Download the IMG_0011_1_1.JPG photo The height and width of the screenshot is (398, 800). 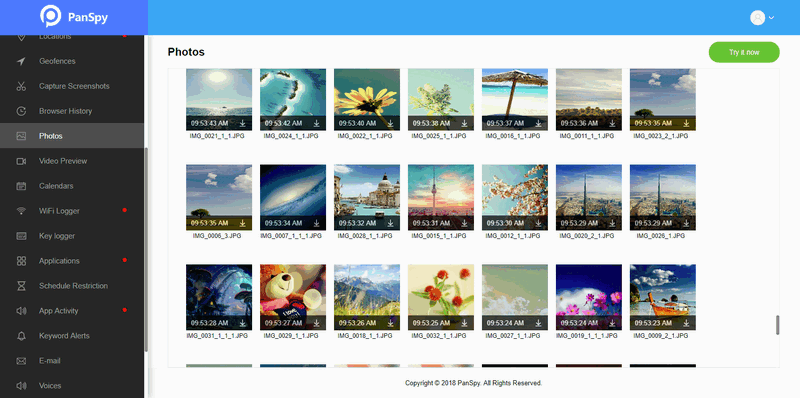pyautogui.click(x=613, y=123)
